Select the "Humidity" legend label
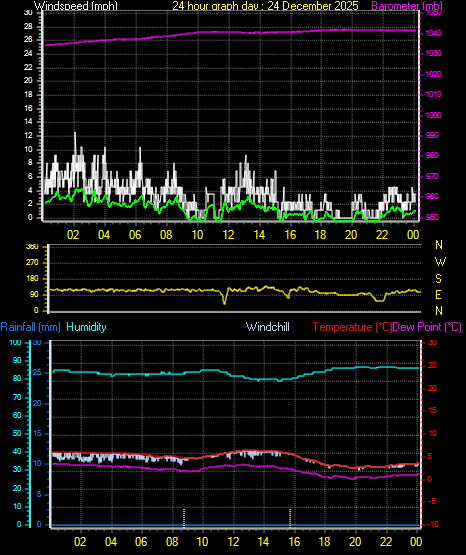The height and width of the screenshot is (555, 466). (86, 327)
